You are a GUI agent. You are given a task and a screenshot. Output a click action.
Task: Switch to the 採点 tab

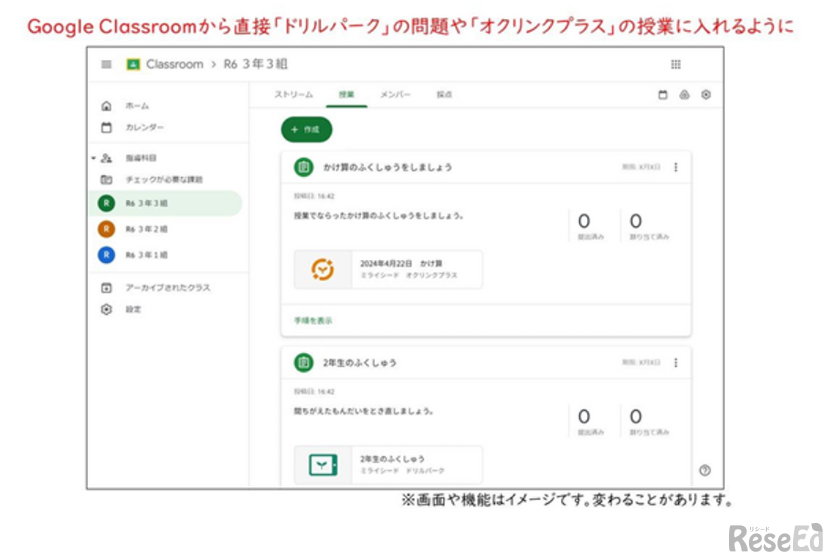(x=444, y=95)
